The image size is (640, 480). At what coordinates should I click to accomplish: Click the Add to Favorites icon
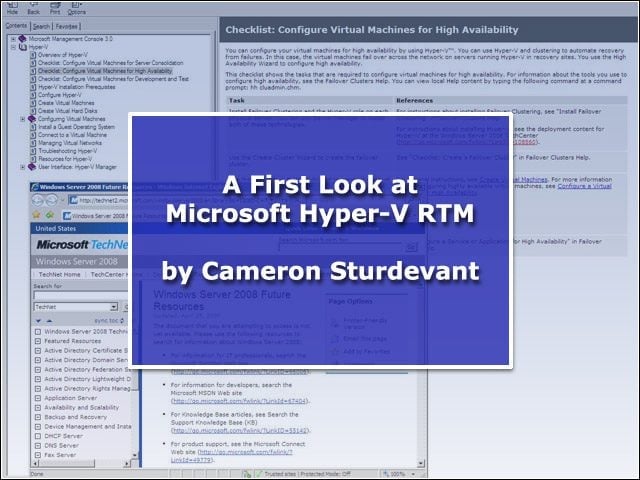click(50, 215)
